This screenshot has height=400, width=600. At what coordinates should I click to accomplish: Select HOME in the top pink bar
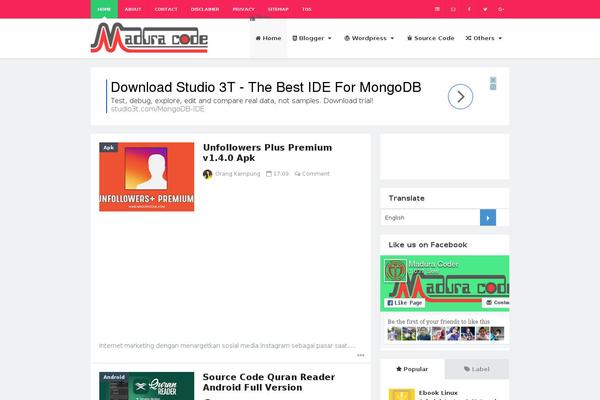(104, 9)
